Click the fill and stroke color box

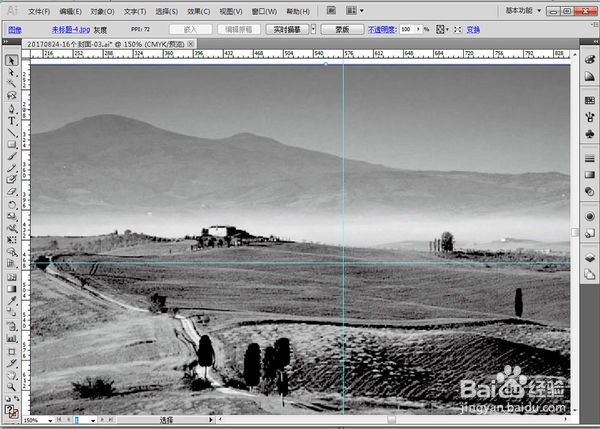pos(11,412)
